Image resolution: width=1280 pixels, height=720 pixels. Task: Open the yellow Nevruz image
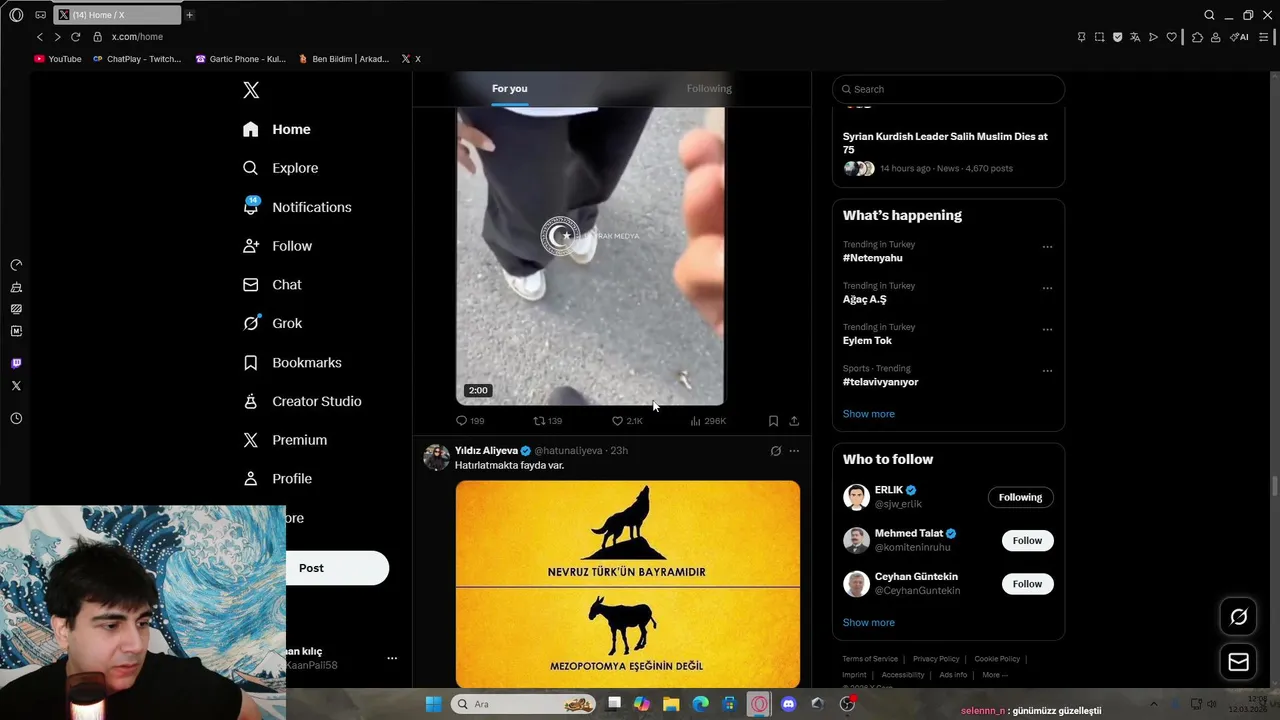pyautogui.click(x=627, y=584)
